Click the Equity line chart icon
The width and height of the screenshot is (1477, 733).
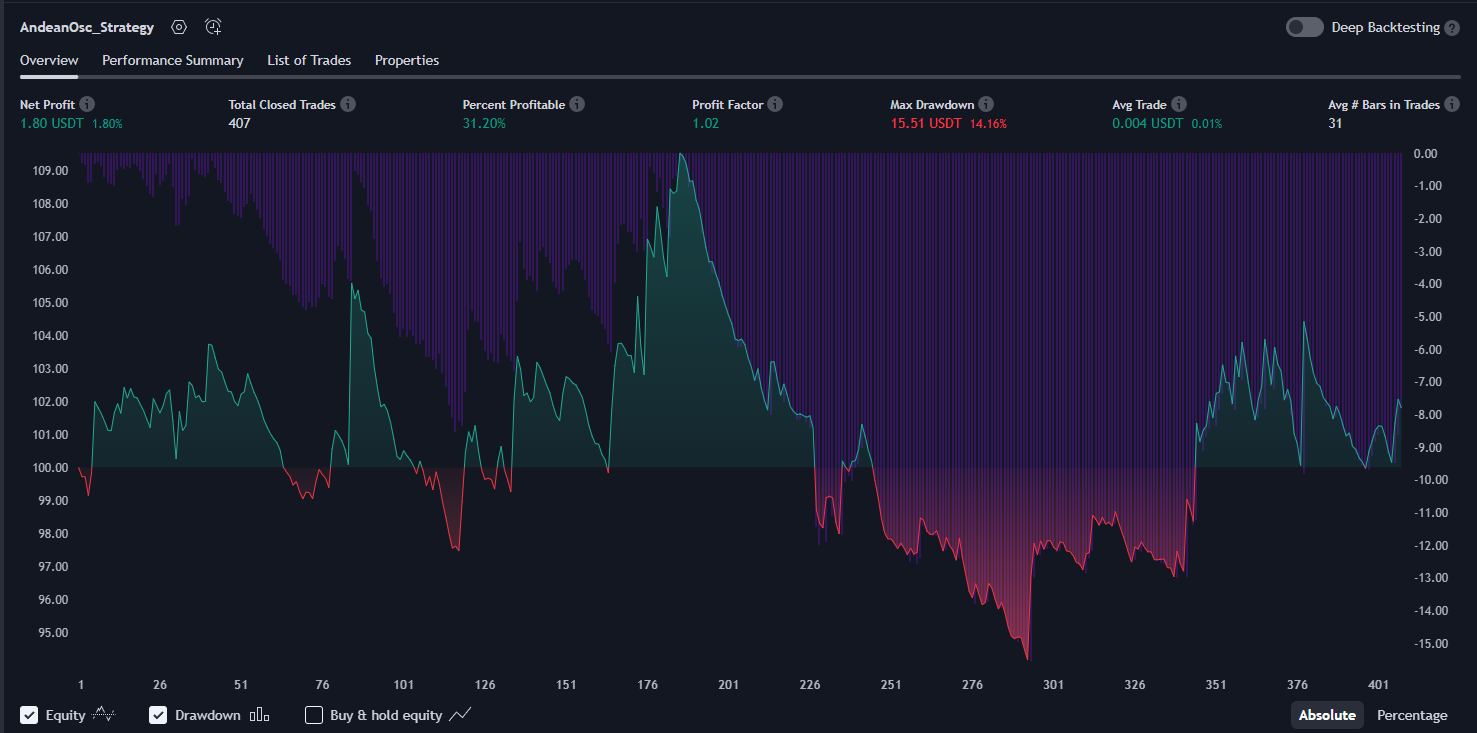(104, 715)
